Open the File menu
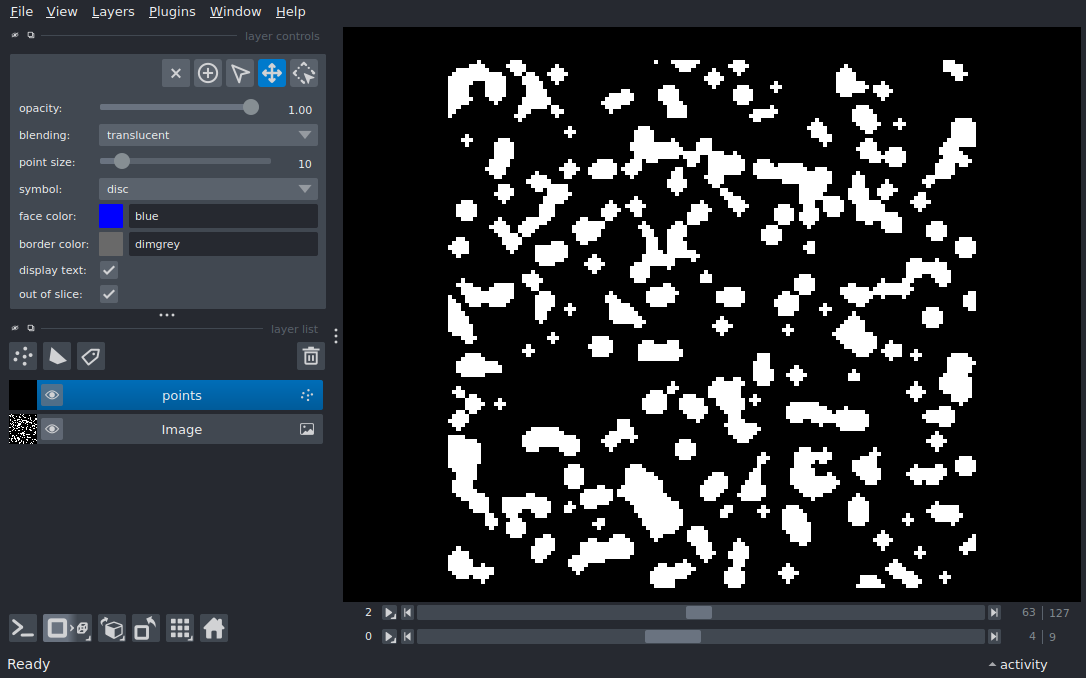 21,12
